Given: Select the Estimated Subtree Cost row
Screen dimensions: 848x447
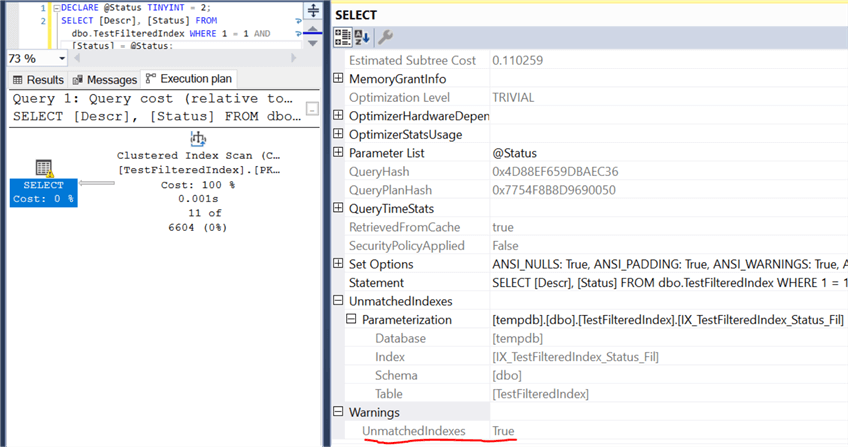Looking at the screenshot, I should (597, 61).
